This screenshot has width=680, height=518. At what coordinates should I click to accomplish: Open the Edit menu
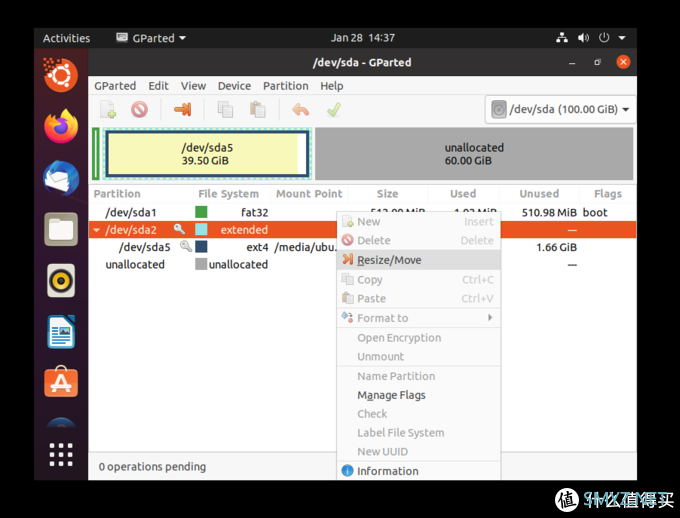click(158, 86)
